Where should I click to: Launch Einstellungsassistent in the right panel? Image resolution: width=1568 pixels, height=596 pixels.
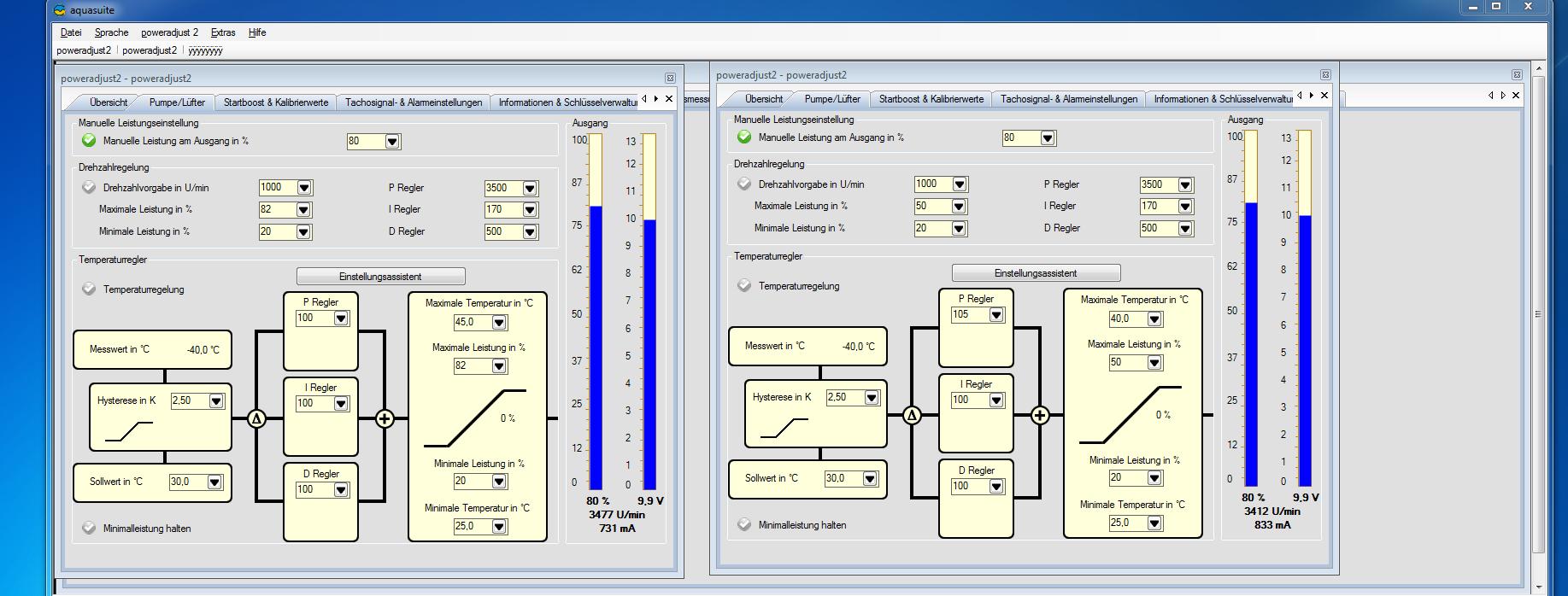pyautogui.click(x=1036, y=273)
